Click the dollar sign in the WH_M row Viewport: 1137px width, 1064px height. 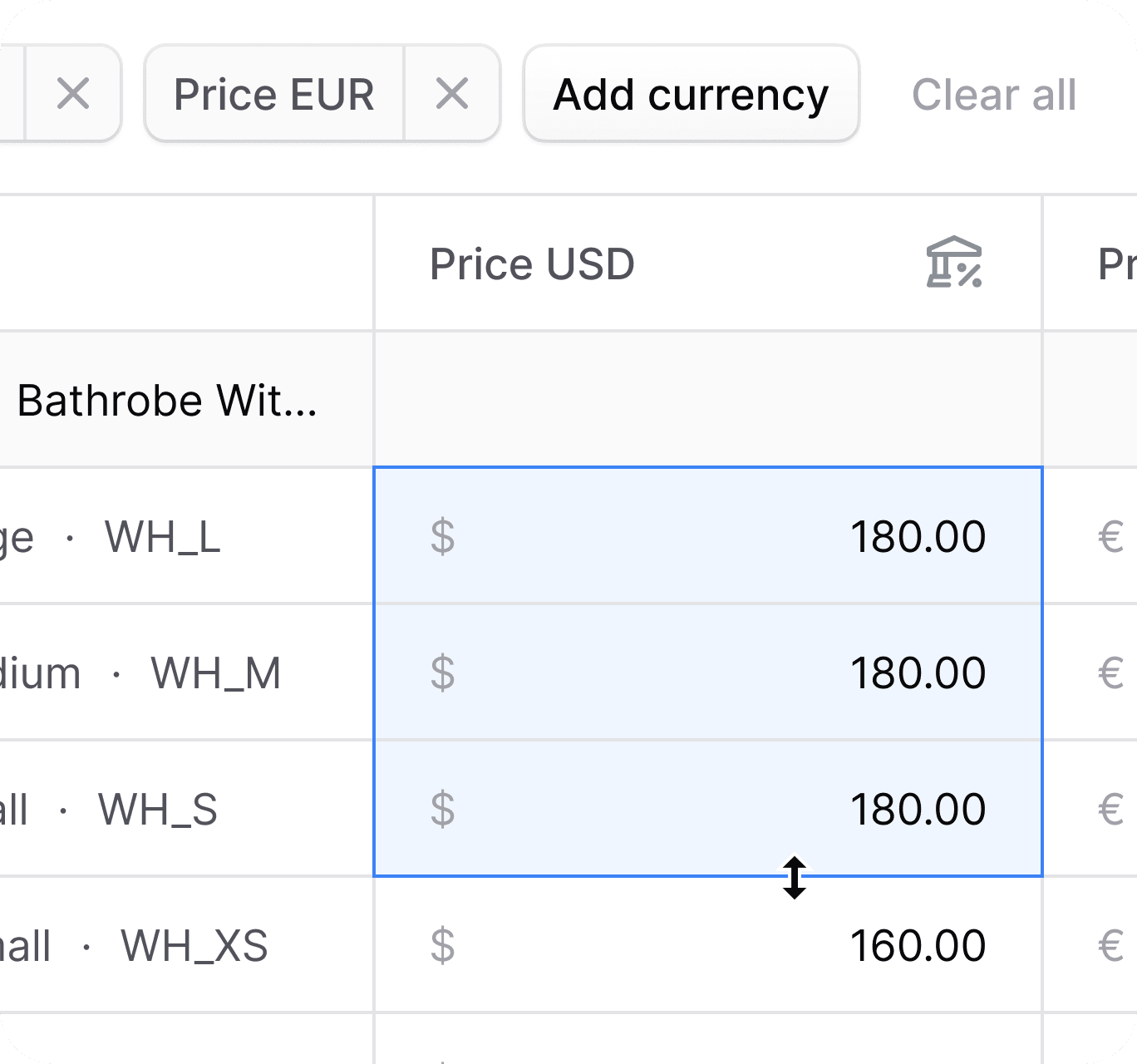click(x=443, y=672)
